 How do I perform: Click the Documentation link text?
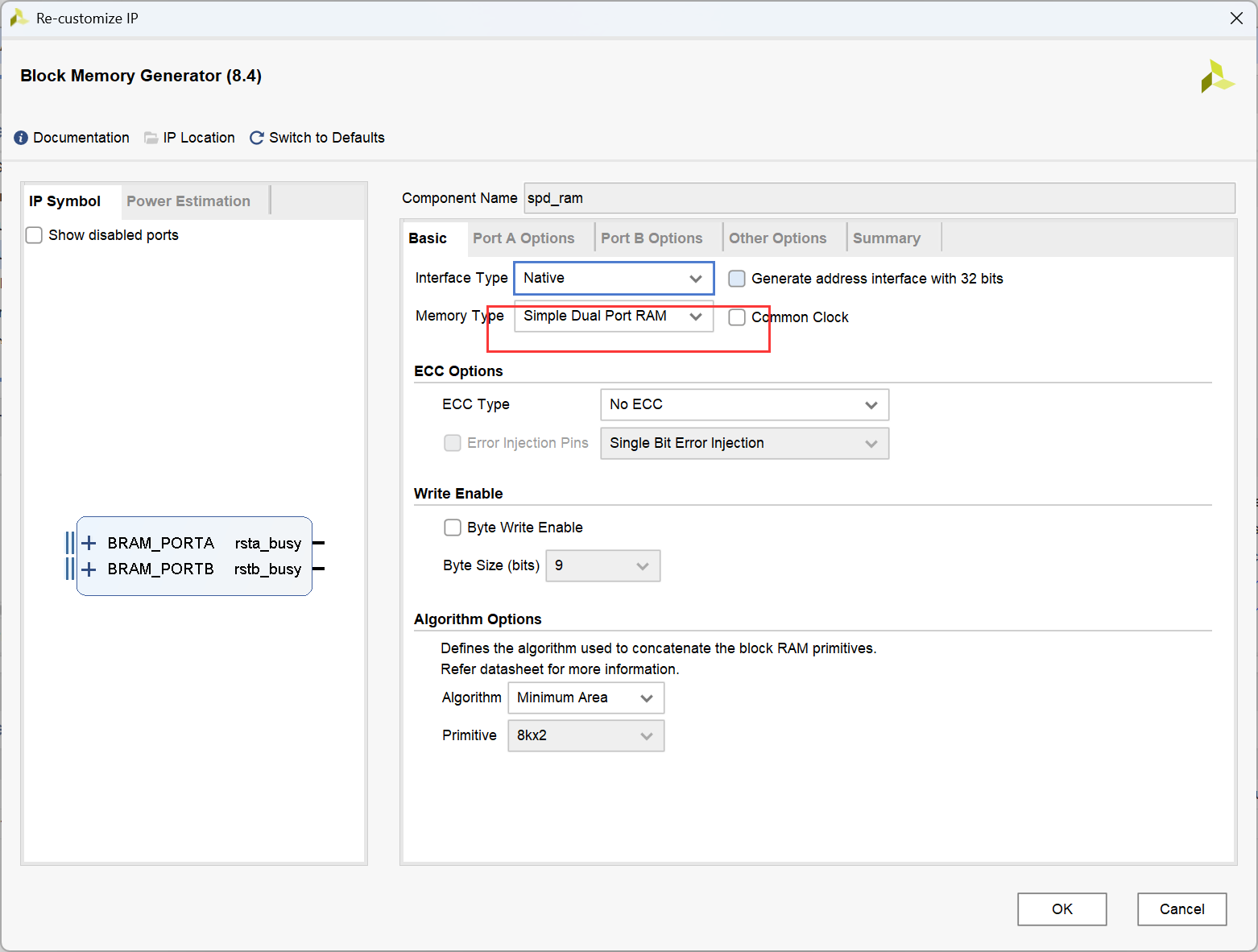(81, 138)
